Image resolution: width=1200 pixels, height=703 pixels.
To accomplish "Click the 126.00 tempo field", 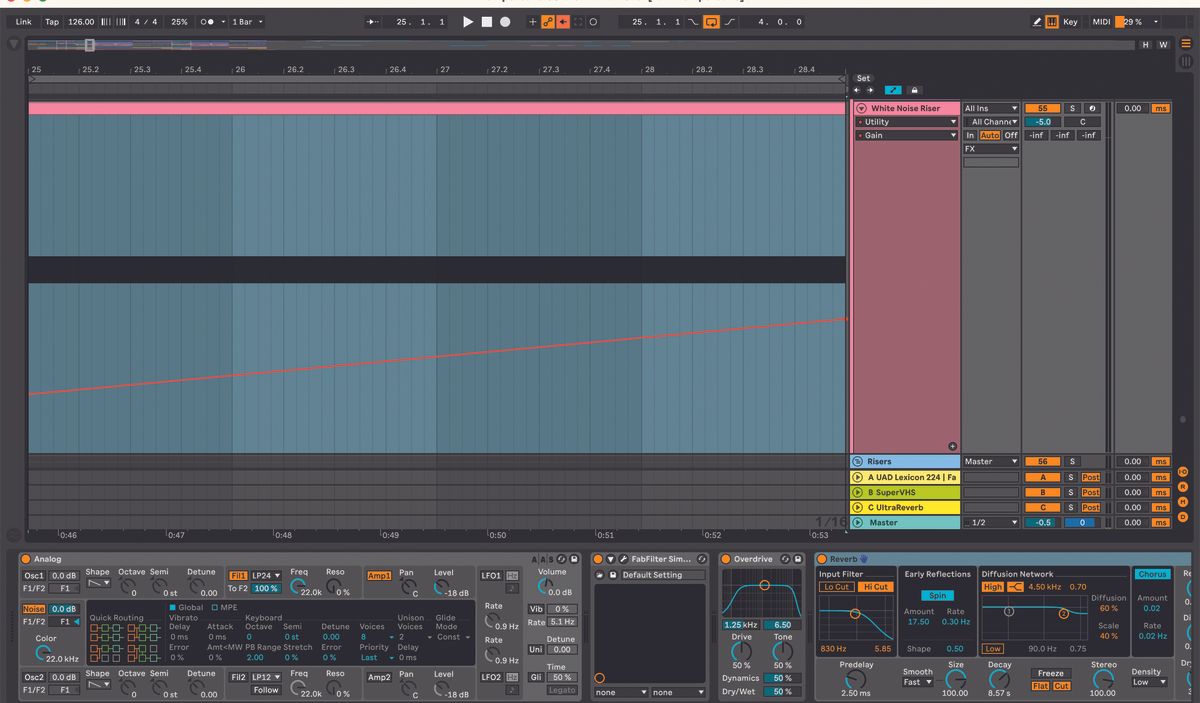I will (81, 21).
